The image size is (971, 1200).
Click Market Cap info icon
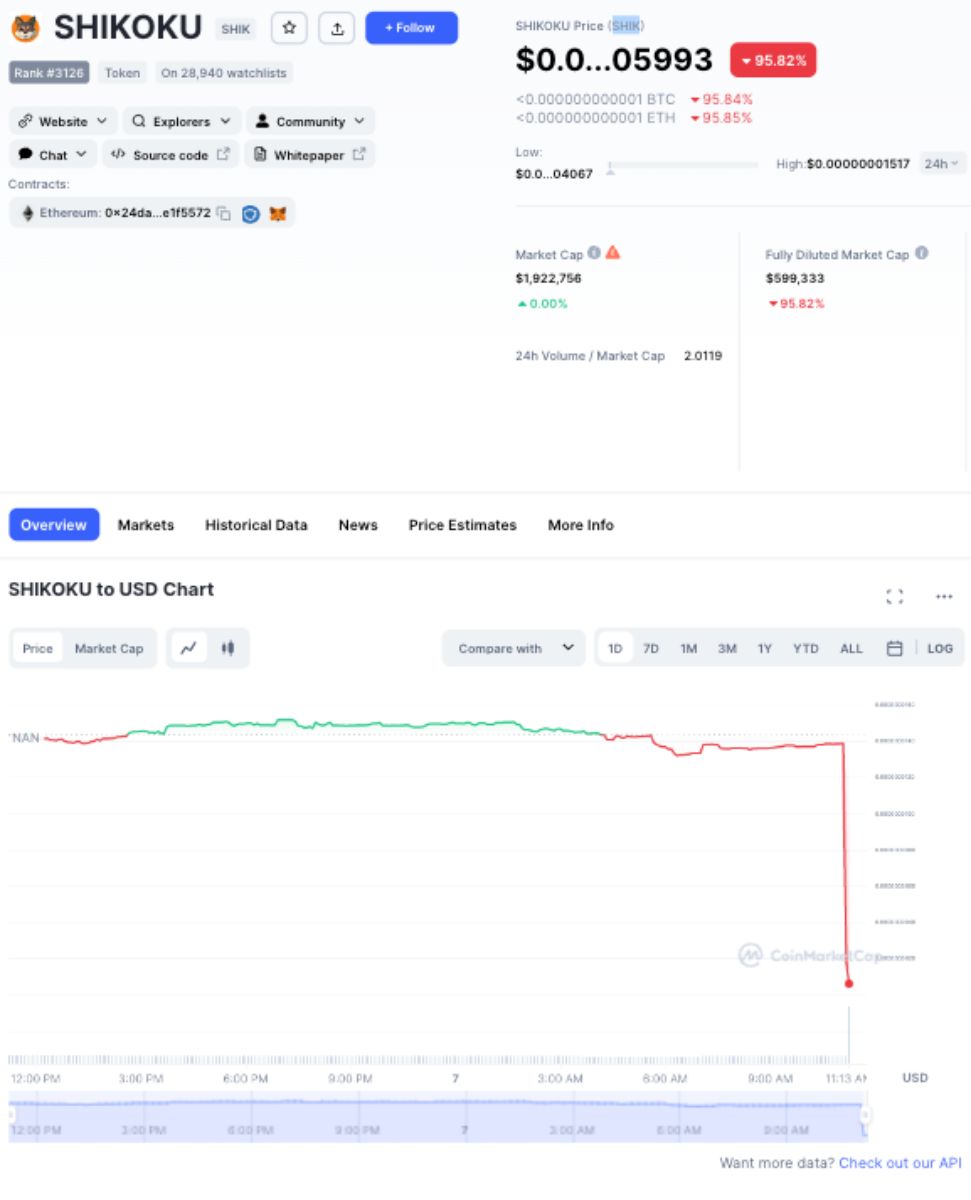click(594, 253)
